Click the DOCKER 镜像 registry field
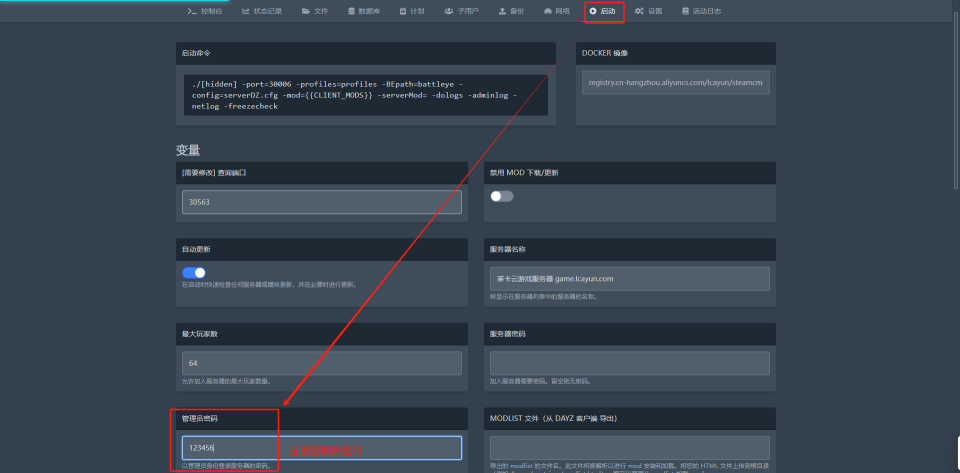Screen dimensions: 960x473 pos(675,83)
